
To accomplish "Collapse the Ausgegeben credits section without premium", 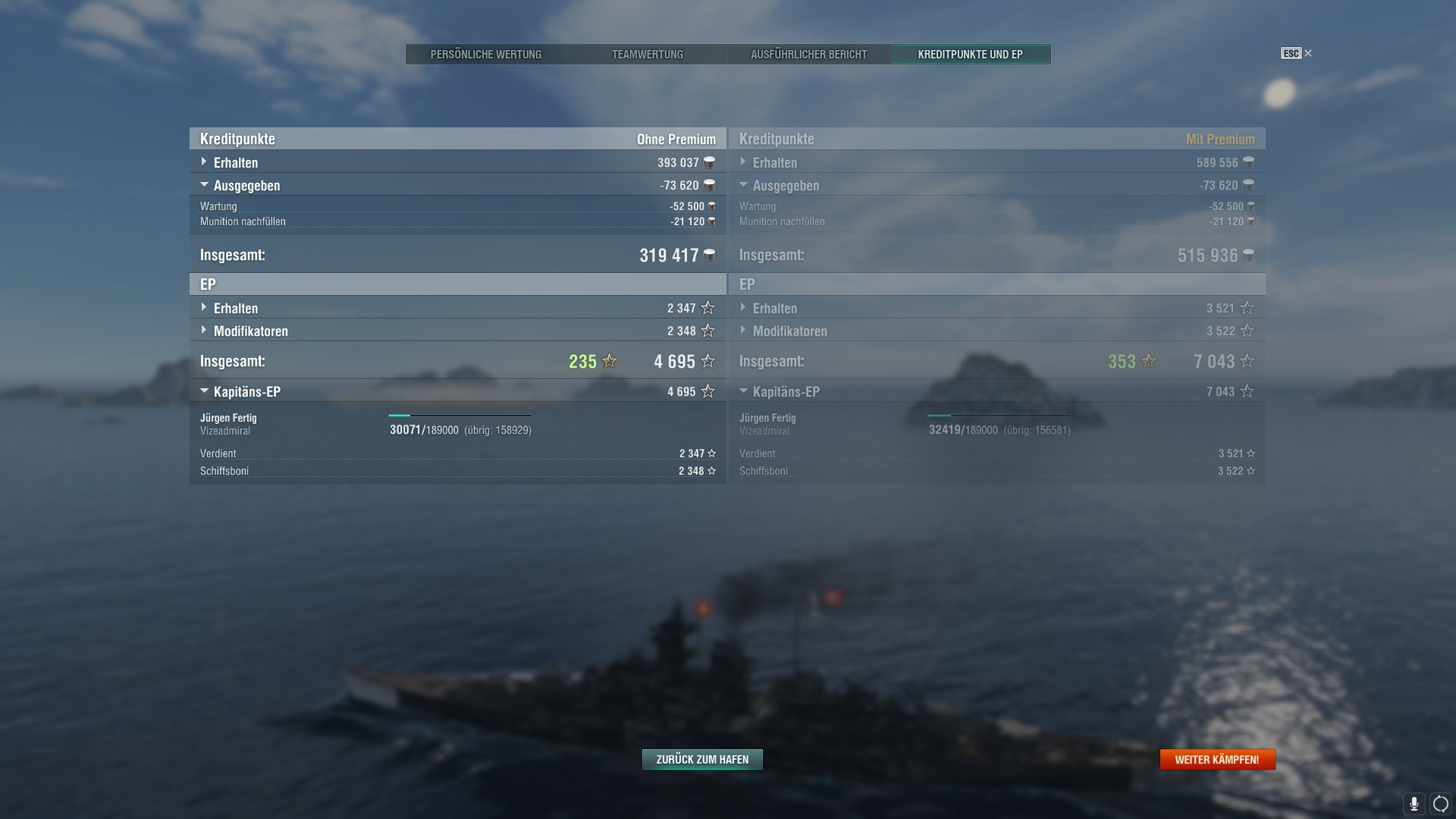I will pos(458,185).
